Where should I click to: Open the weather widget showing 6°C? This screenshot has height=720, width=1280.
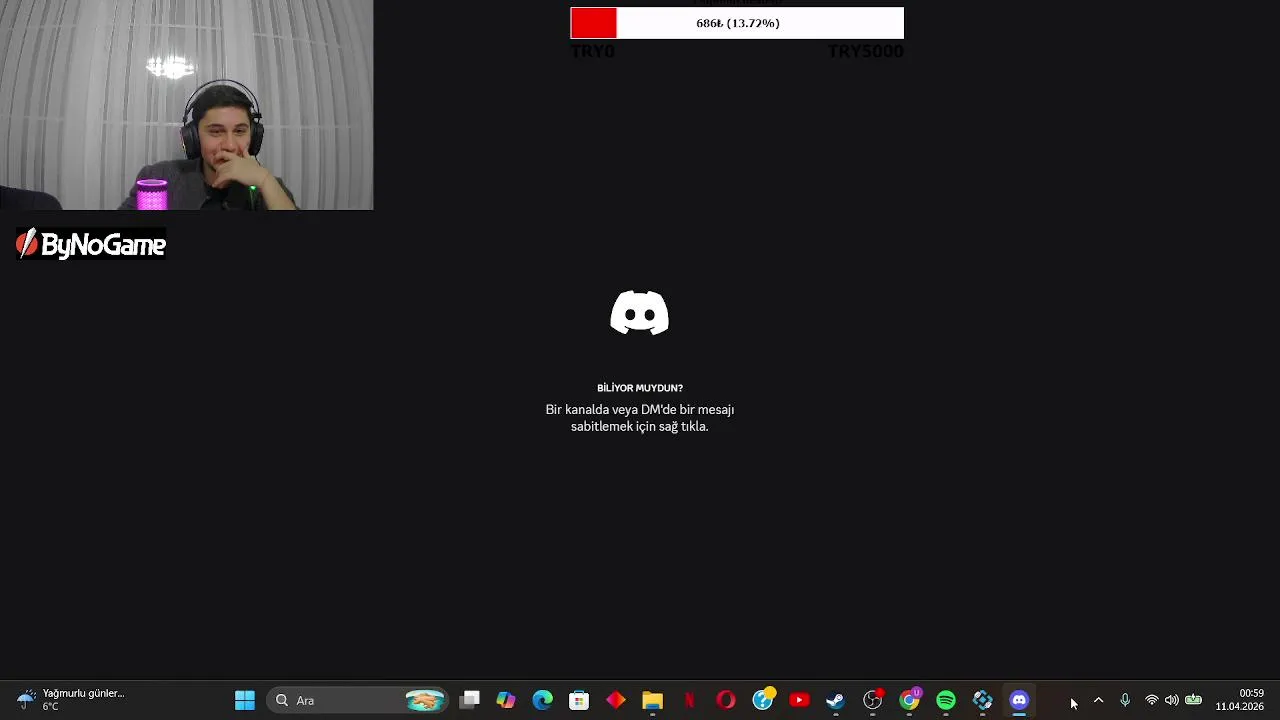[x=72, y=699]
